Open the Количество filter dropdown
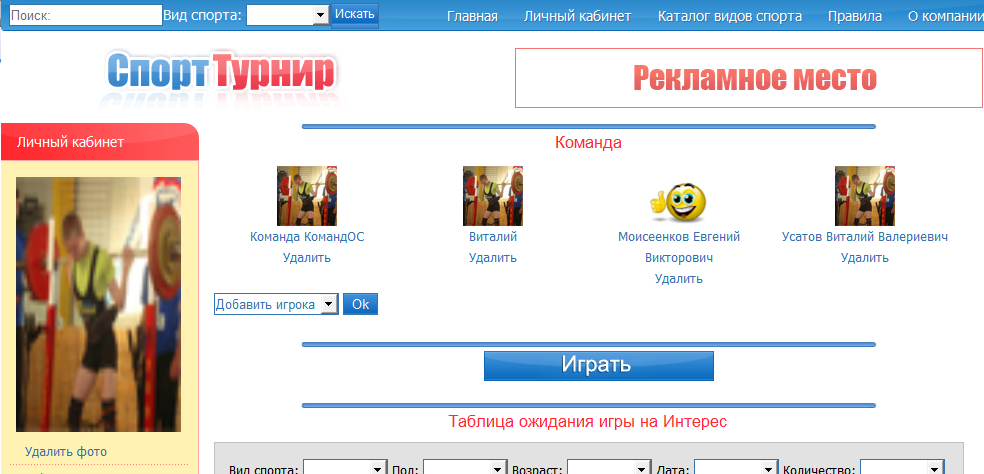This screenshot has height=474, width=984. click(x=901, y=469)
